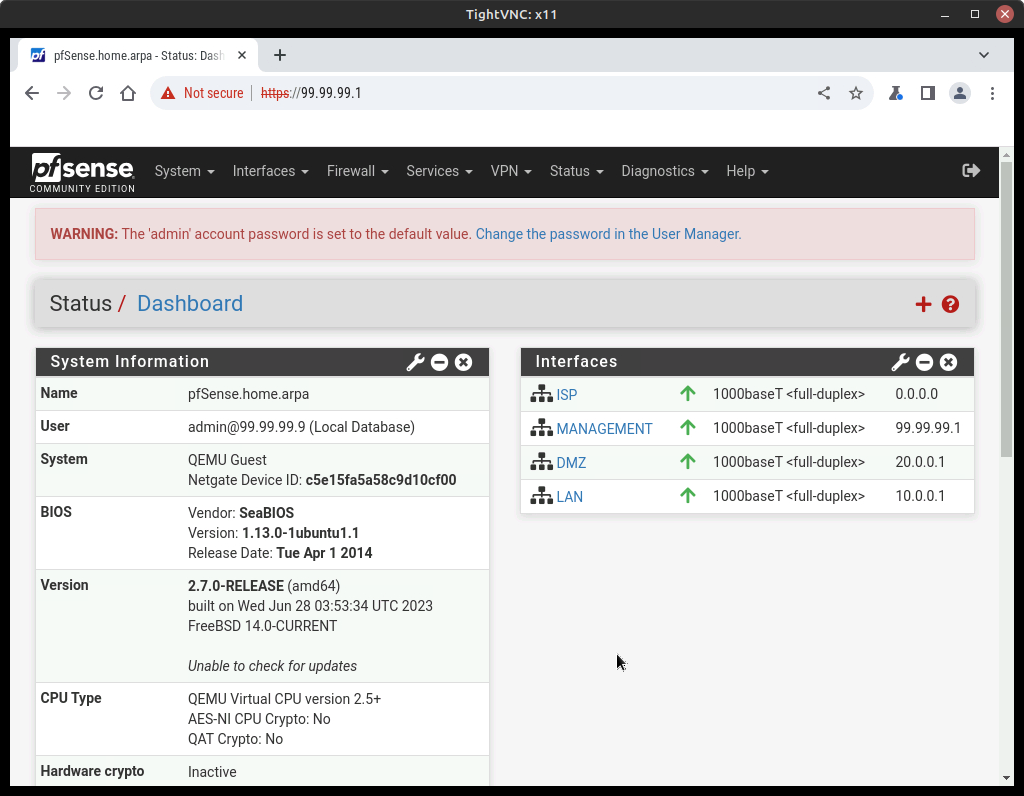The height and width of the screenshot is (796, 1024).
Task: Click the ISP IP address 0.0.0.0
Action: click(x=917, y=394)
